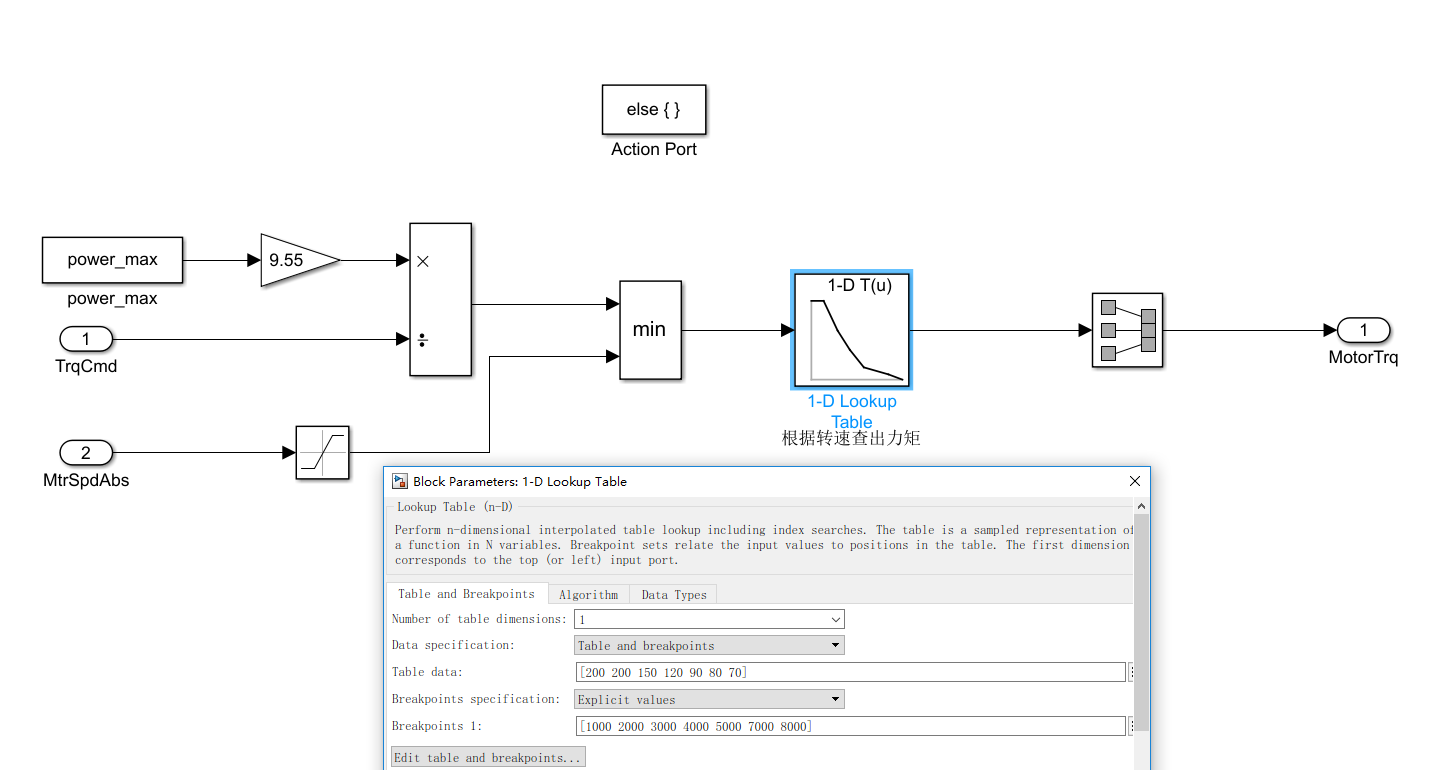Switch to the Algorithm tab
Image resolution: width=1450 pixels, height=770 pixels.
589,595
